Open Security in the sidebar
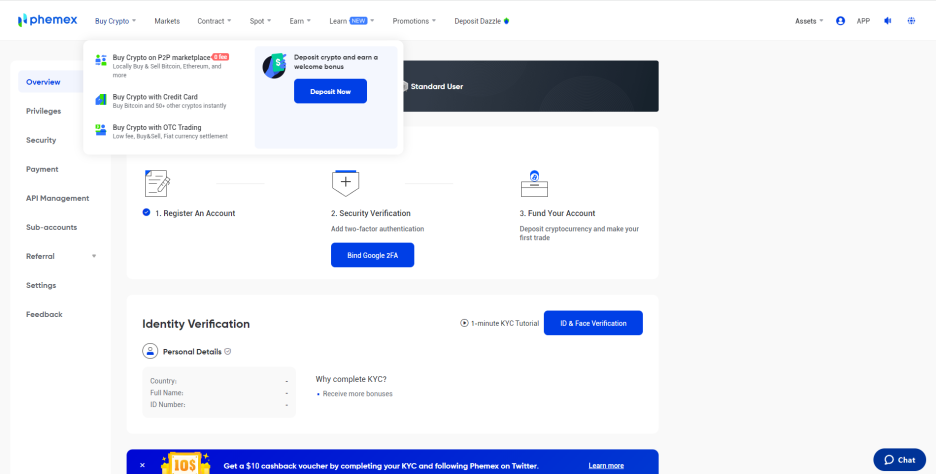Image resolution: width=936 pixels, height=474 pixels. (41, 140)
